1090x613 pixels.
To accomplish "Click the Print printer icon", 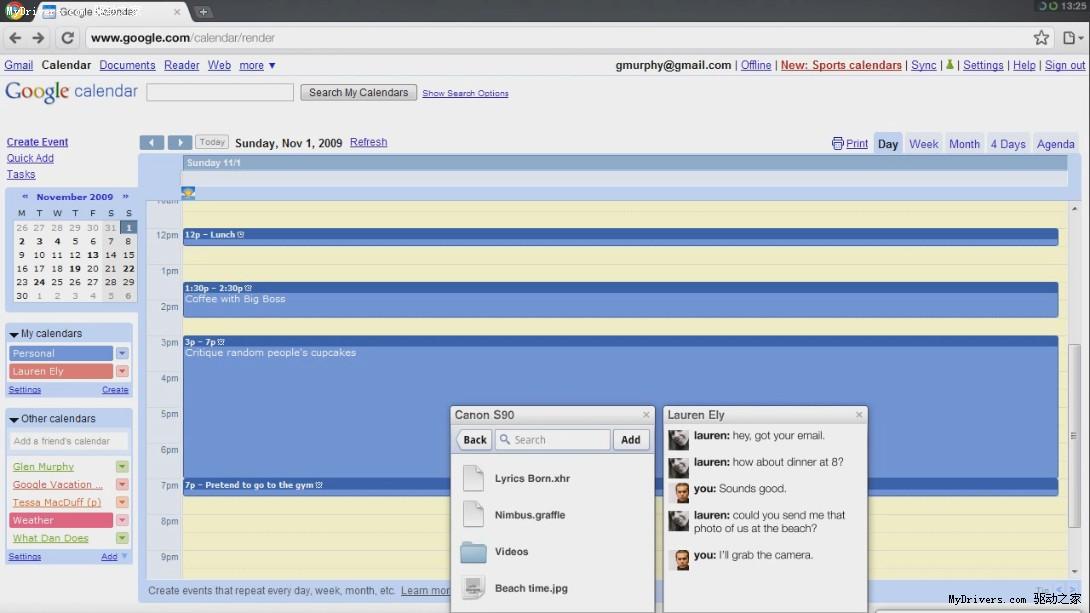I will coord(838,144).
